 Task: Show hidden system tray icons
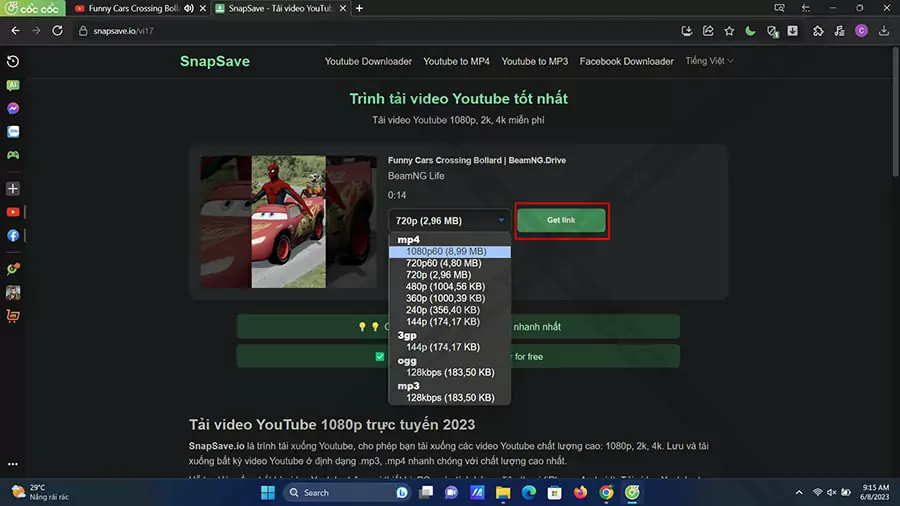point(799,492)
